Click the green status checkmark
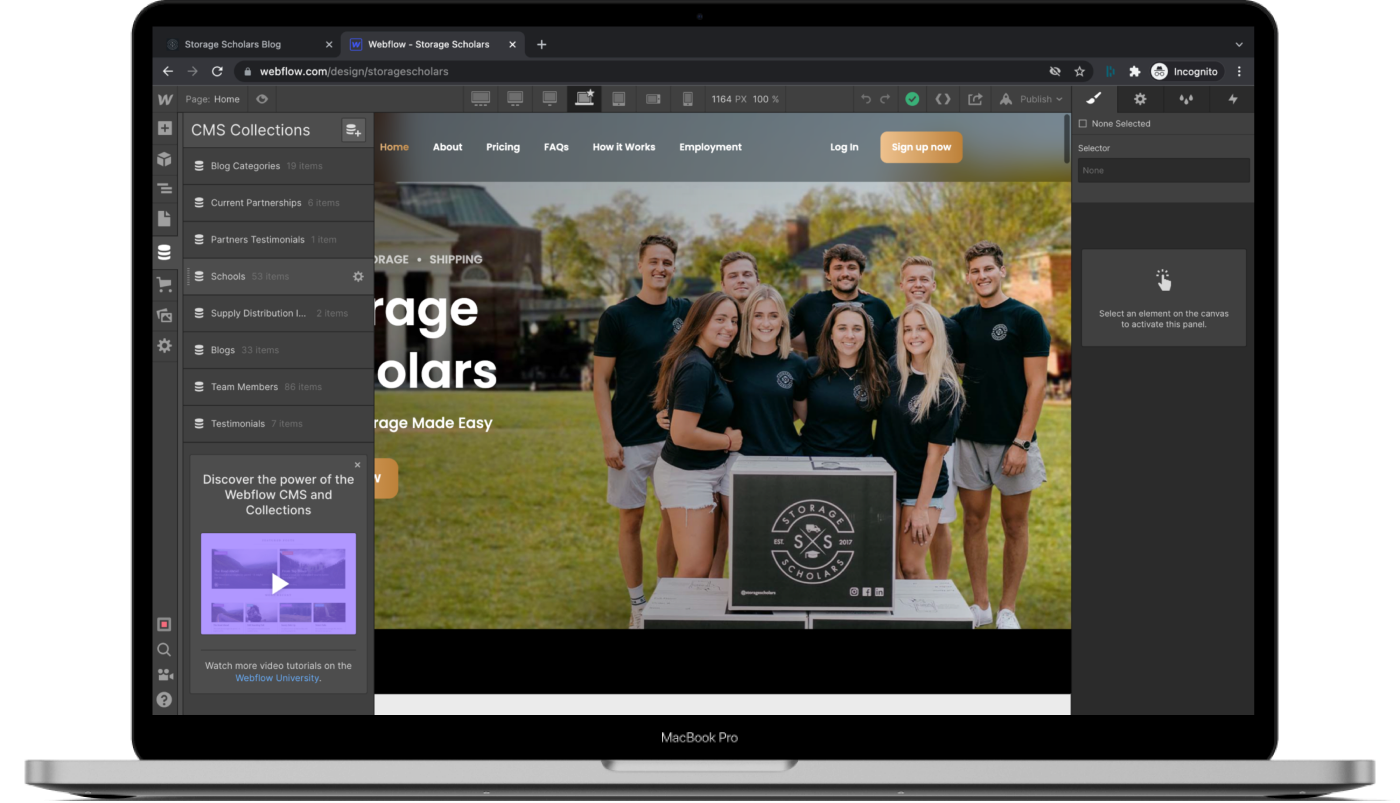1400x803 pixels. pos(912,99)
